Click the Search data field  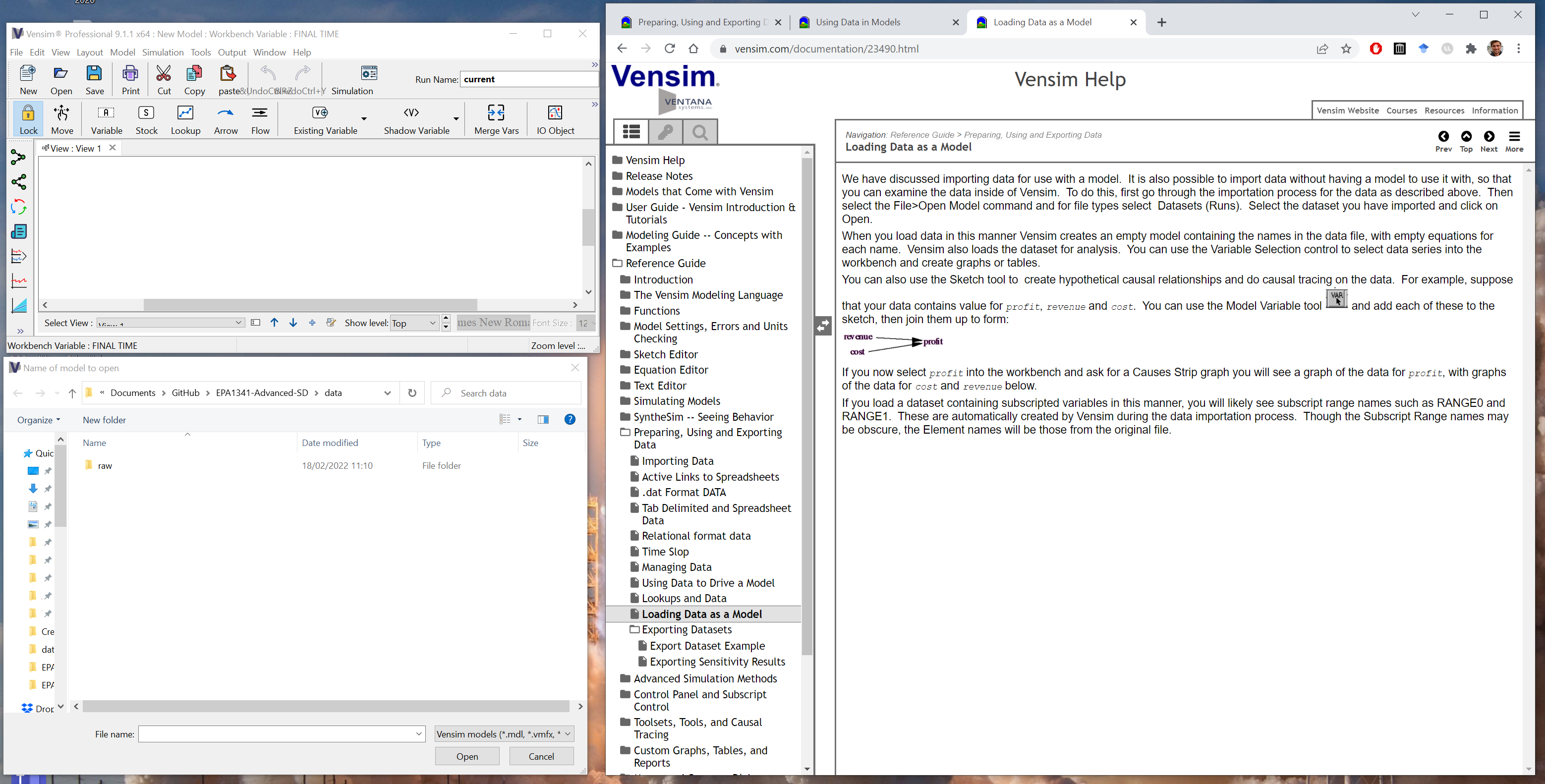(506, 393)
